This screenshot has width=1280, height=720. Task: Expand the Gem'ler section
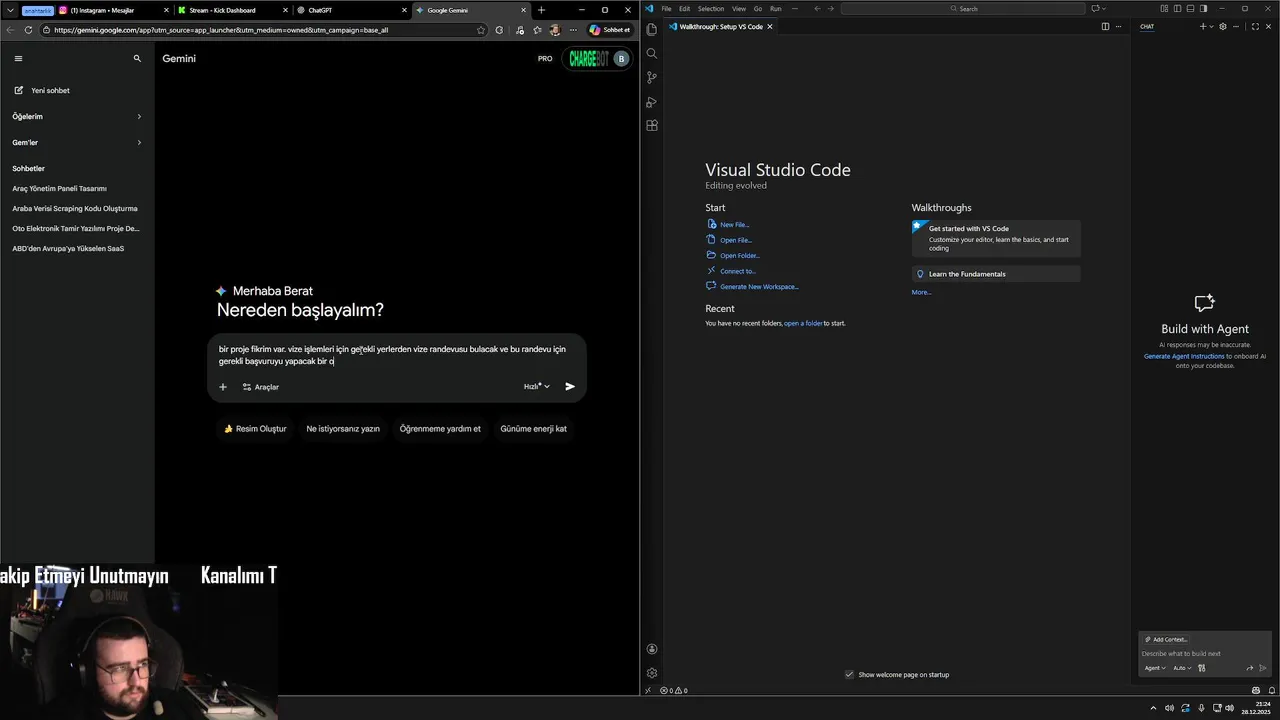[x=77, y=142]
